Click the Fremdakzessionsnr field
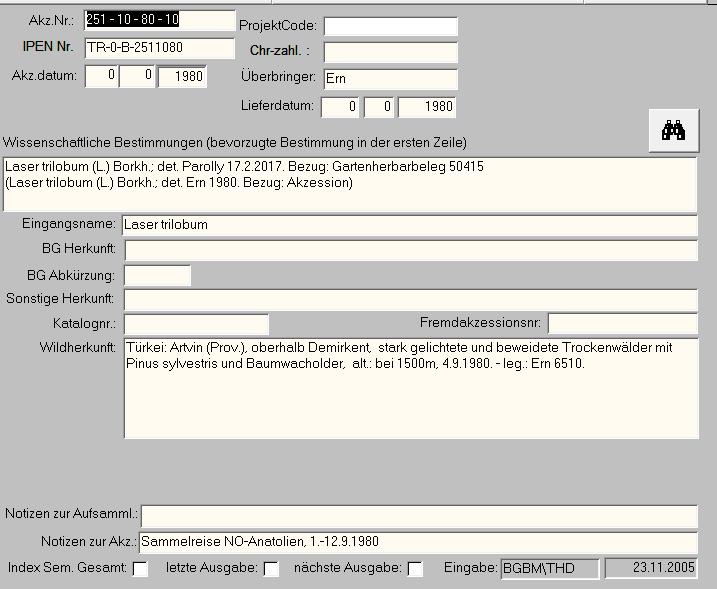 tap(622, 323)
